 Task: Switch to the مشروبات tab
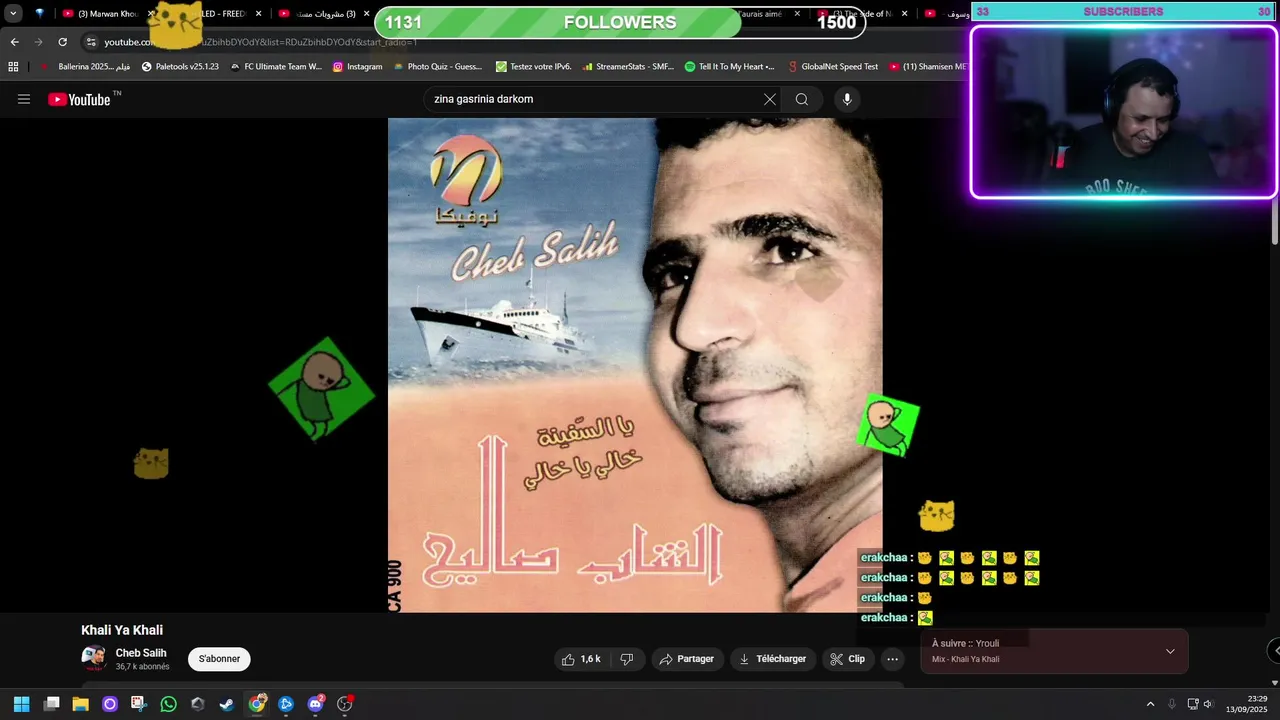coord(325,14)
